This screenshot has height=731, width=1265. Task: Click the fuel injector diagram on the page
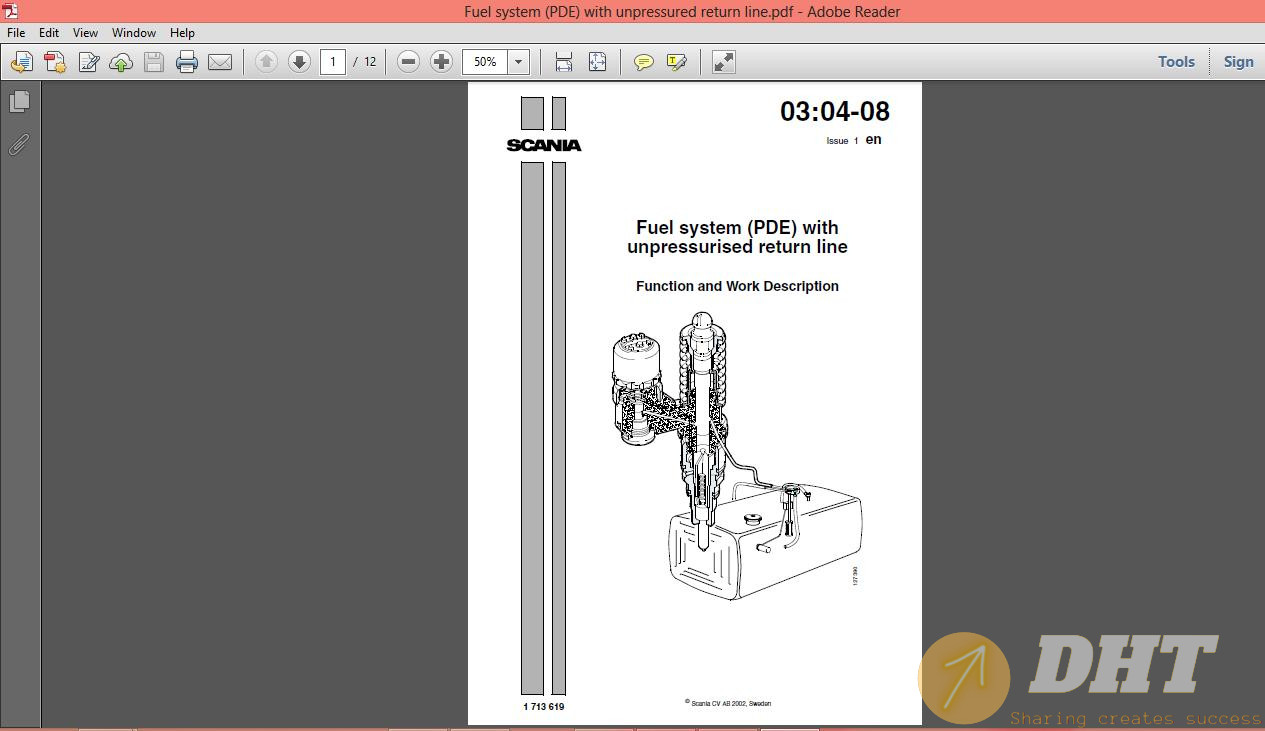tap(736, 454)
